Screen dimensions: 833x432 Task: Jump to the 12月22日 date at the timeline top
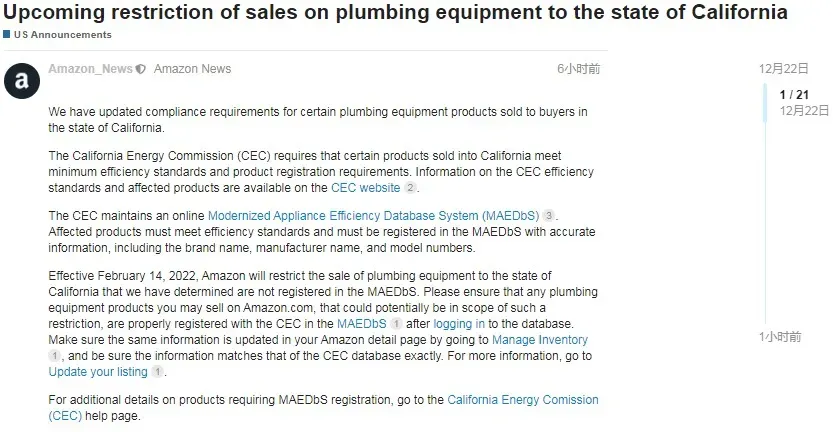coord(784,69)
